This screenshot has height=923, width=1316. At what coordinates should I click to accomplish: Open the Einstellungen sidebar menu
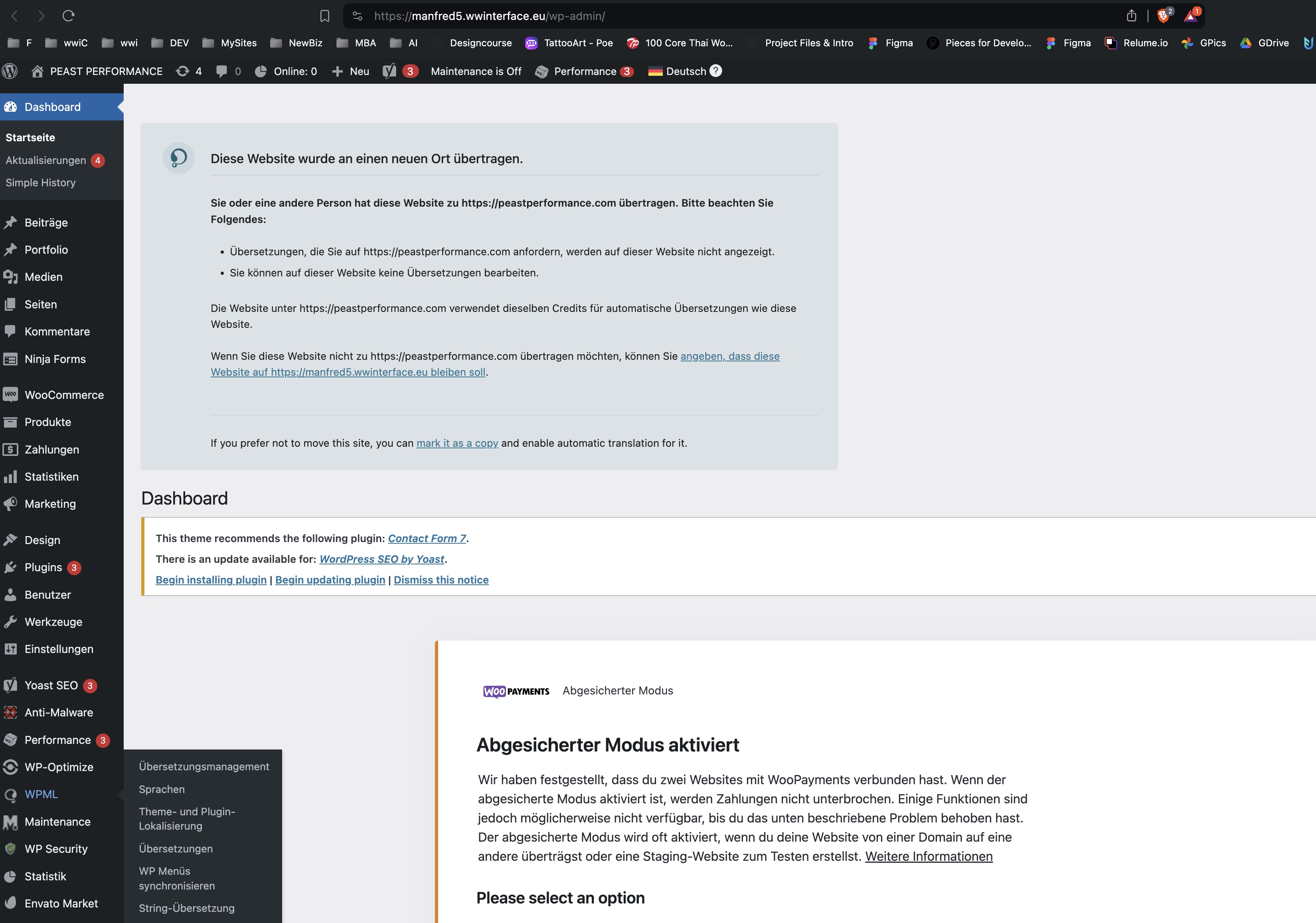coord(59,649)
